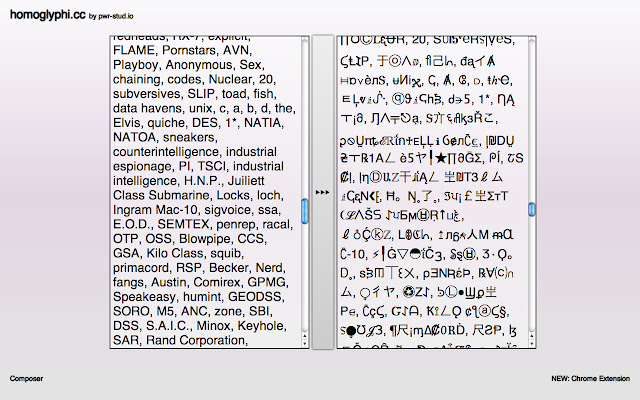Click 'subversives' in the left textarea
Screen dimensions: 640x400
coord(147,94)
